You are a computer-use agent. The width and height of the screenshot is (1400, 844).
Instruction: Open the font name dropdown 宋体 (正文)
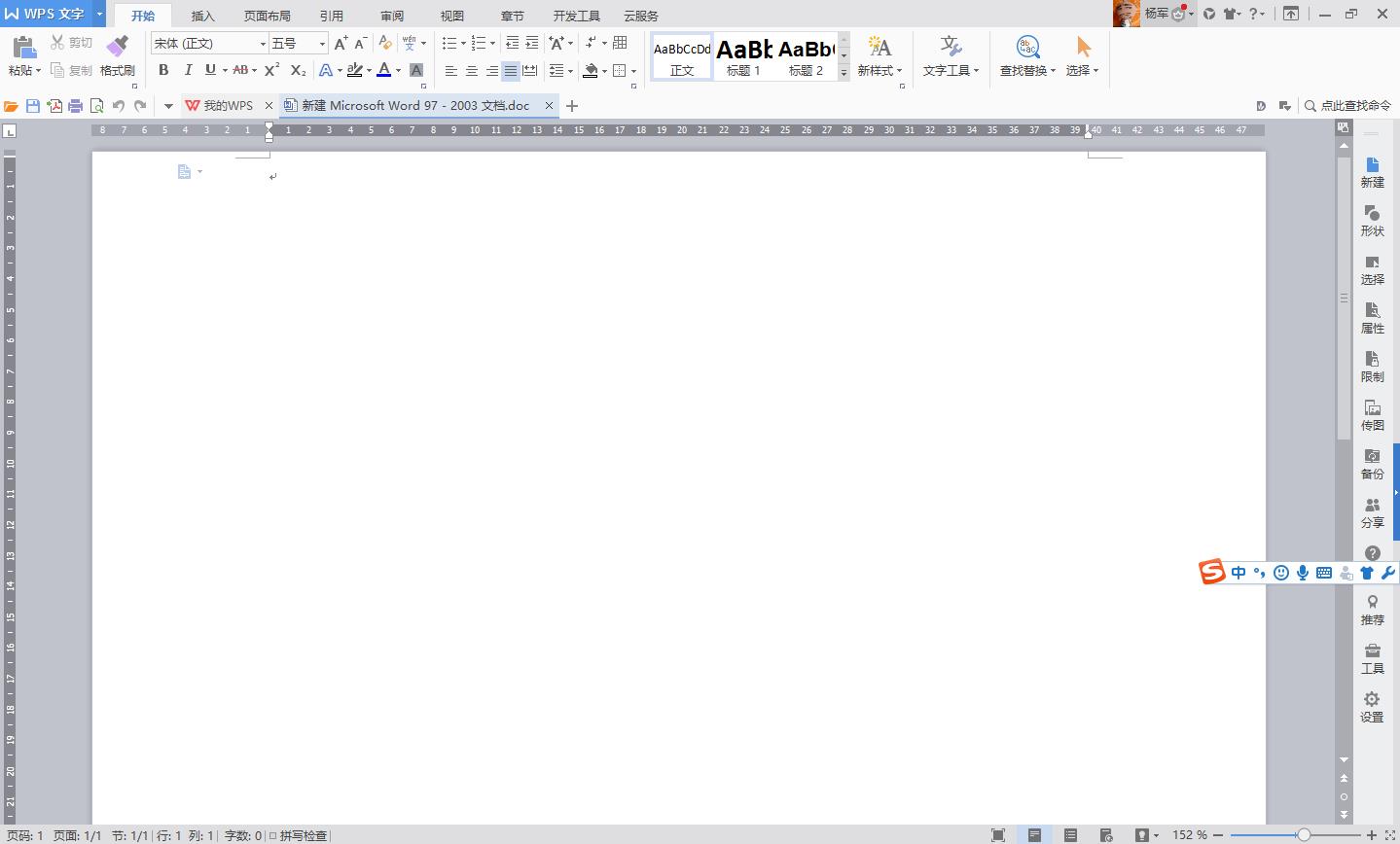click(x=262, y=44)
